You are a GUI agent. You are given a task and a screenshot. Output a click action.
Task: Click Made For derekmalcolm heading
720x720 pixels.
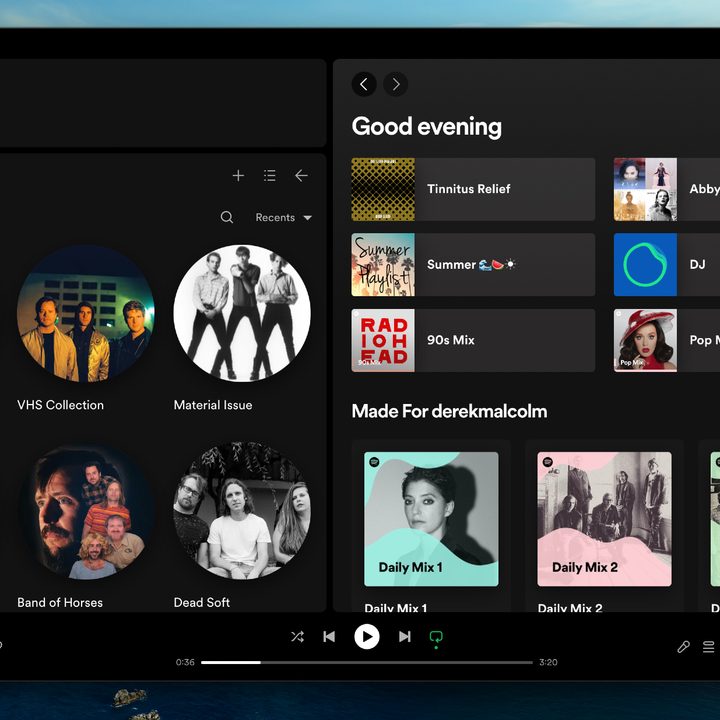click(449, 411)
